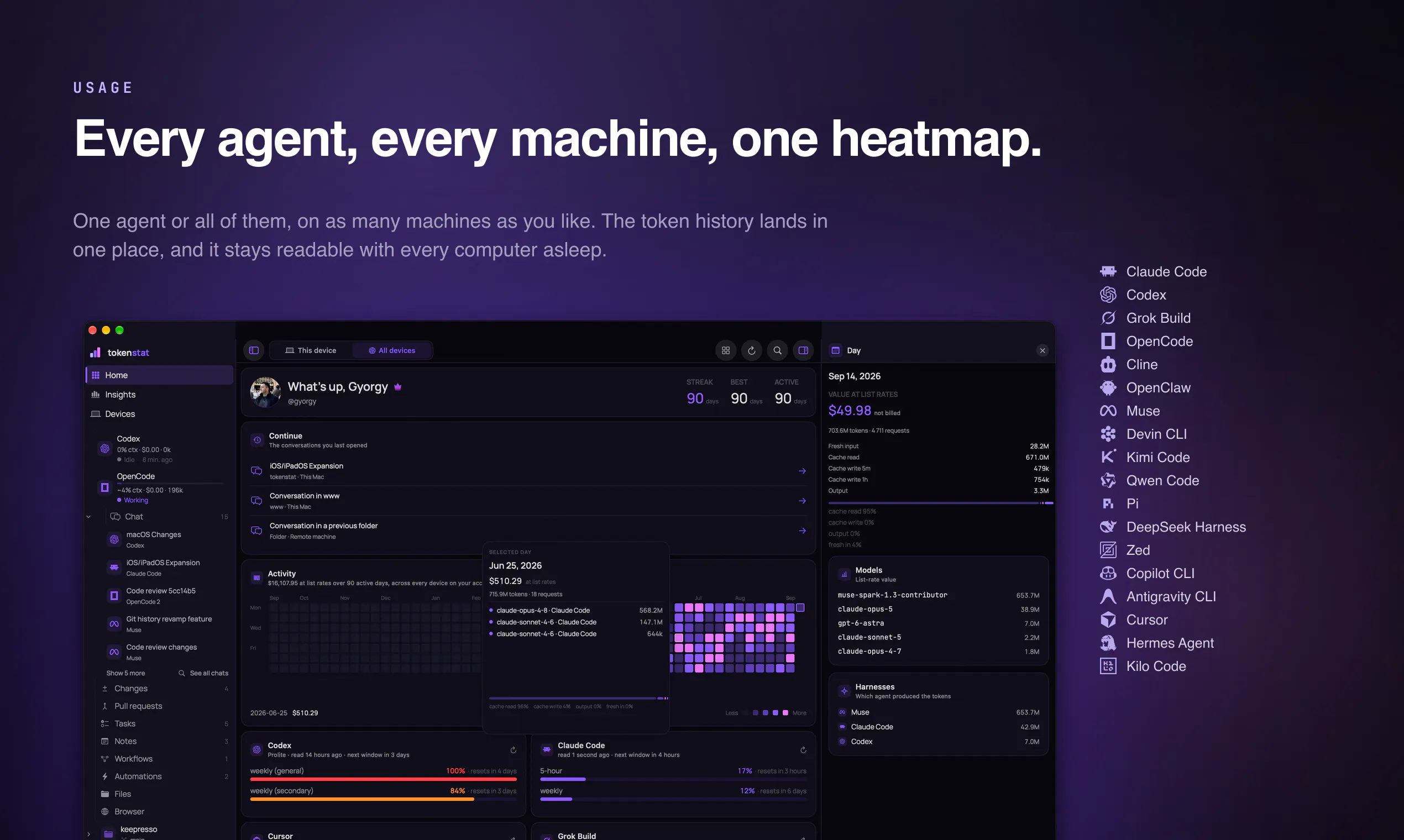The height and width of the screenshot is (840, 1404).
Task: Open Browser in the sidebar
Action: pos(164,811)
